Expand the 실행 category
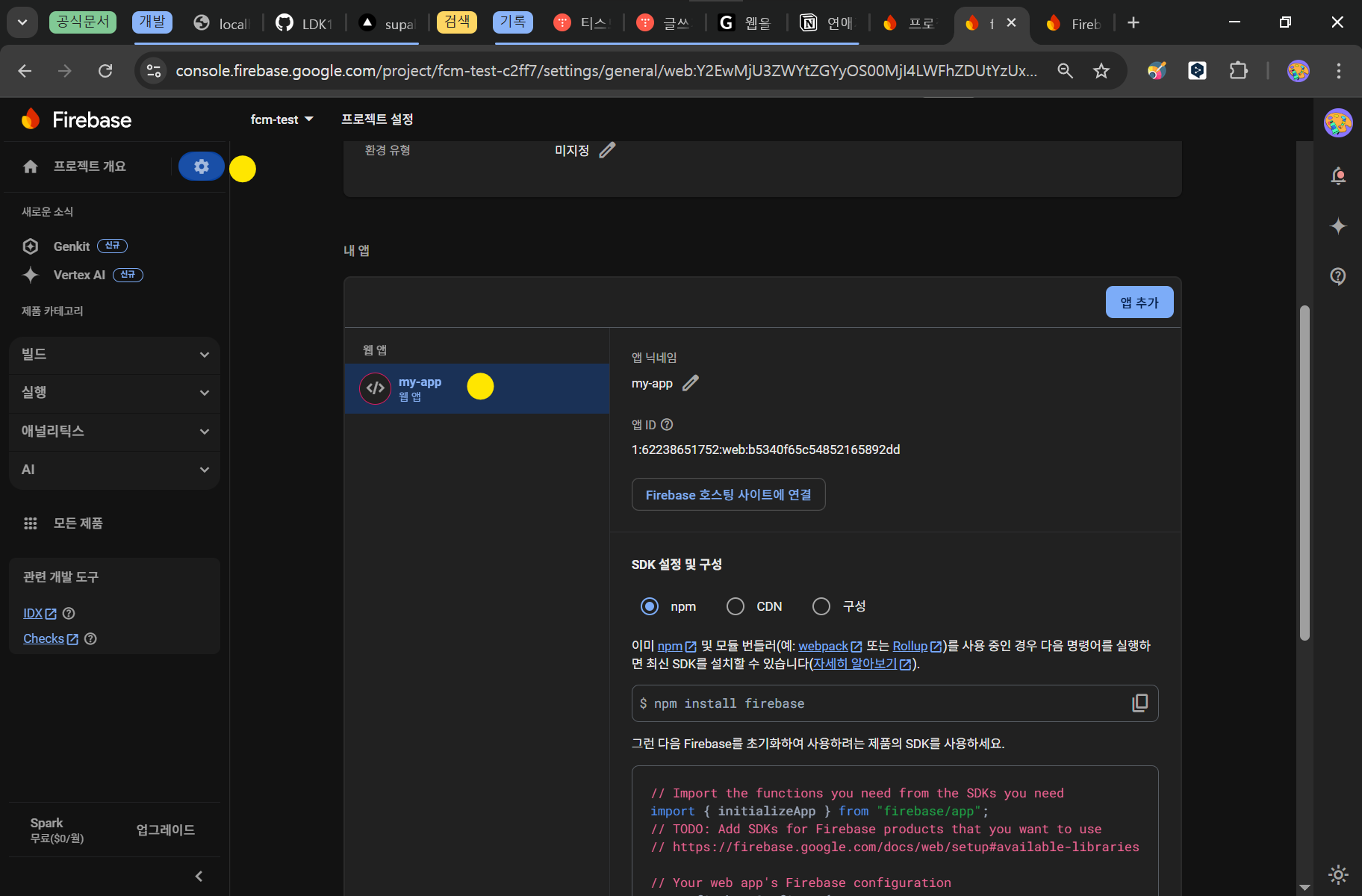The width and height of the screenshot is (1362, 896). (x=114, y=393)
